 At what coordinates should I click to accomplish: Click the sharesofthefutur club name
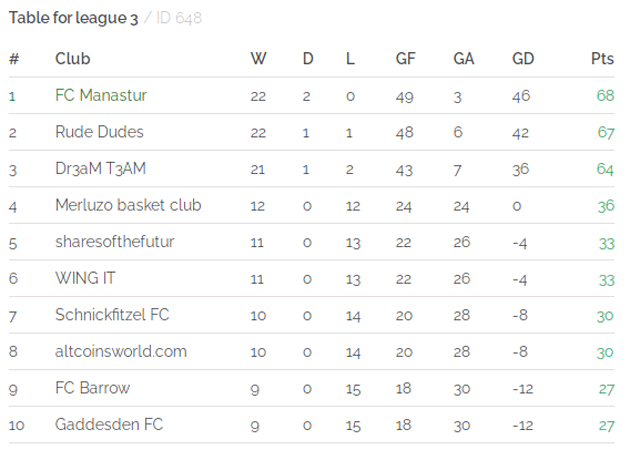(115, 241)
